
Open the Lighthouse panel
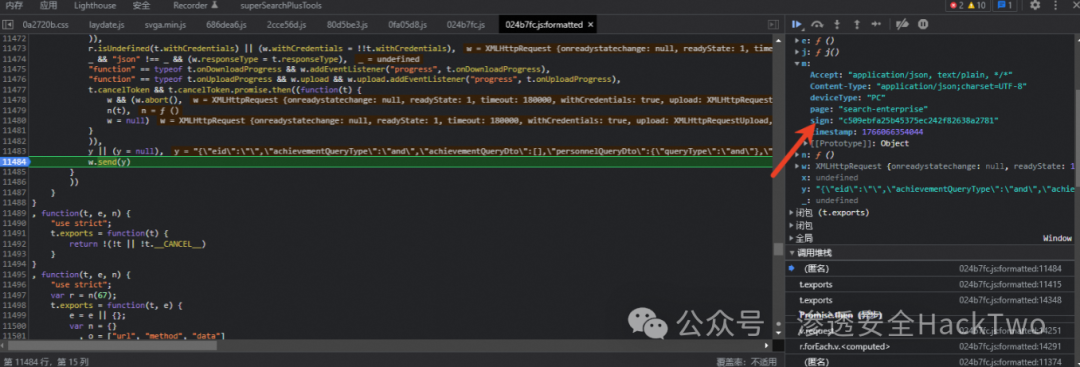(95, 6)
